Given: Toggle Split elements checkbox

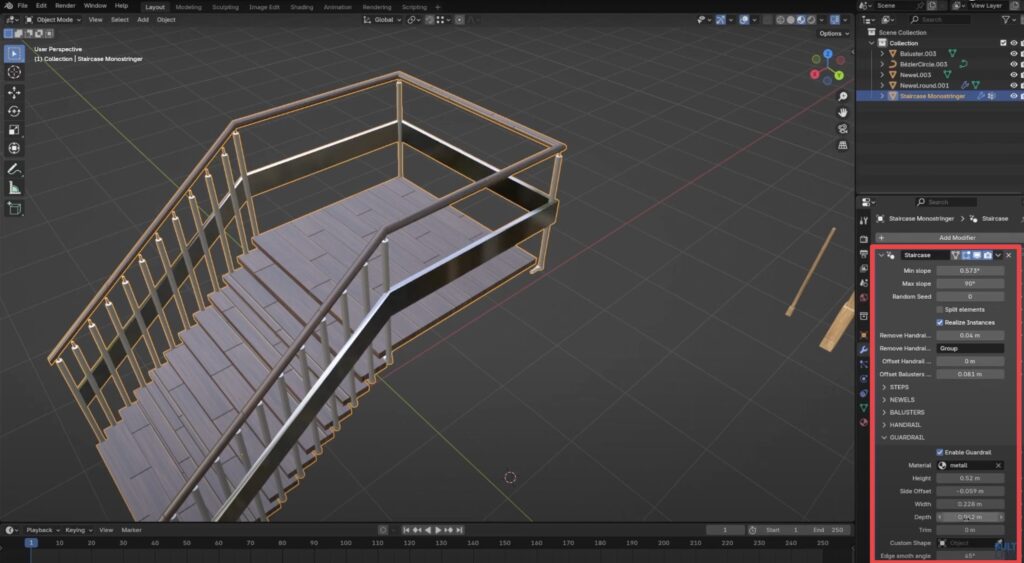Looking at the screenshot, I should [x=940, y=310].
